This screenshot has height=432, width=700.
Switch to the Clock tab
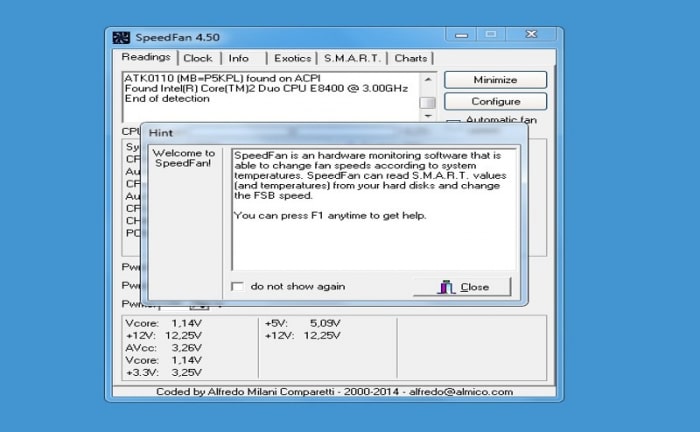coord(198,58)
